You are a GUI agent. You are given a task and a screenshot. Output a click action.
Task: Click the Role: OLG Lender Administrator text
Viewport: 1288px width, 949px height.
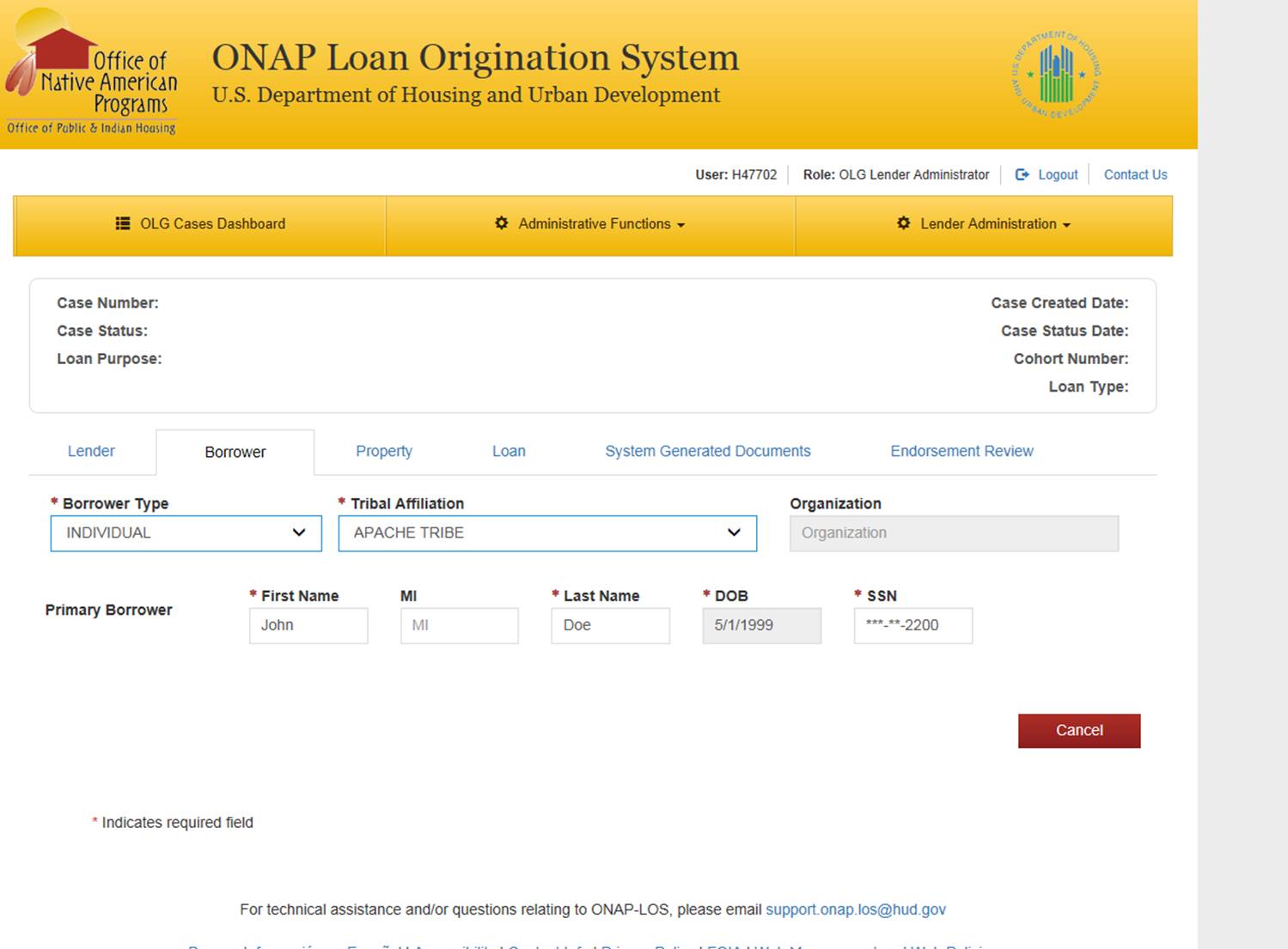tap(896, 174)
